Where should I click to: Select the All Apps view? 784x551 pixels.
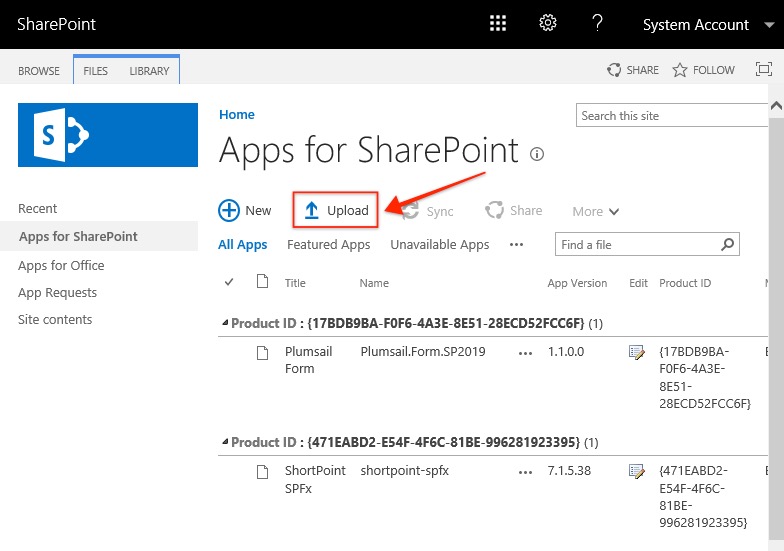(x=242, y=244)
